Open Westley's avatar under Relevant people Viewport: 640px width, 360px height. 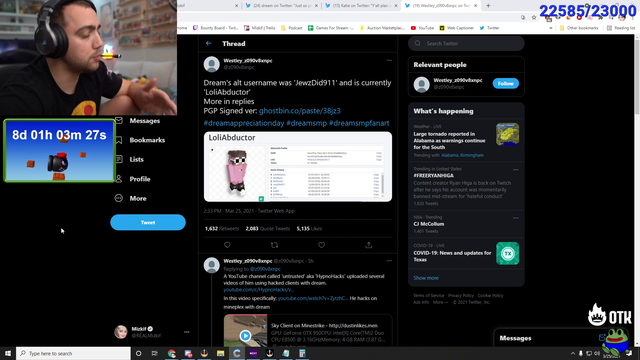[421, 84]
